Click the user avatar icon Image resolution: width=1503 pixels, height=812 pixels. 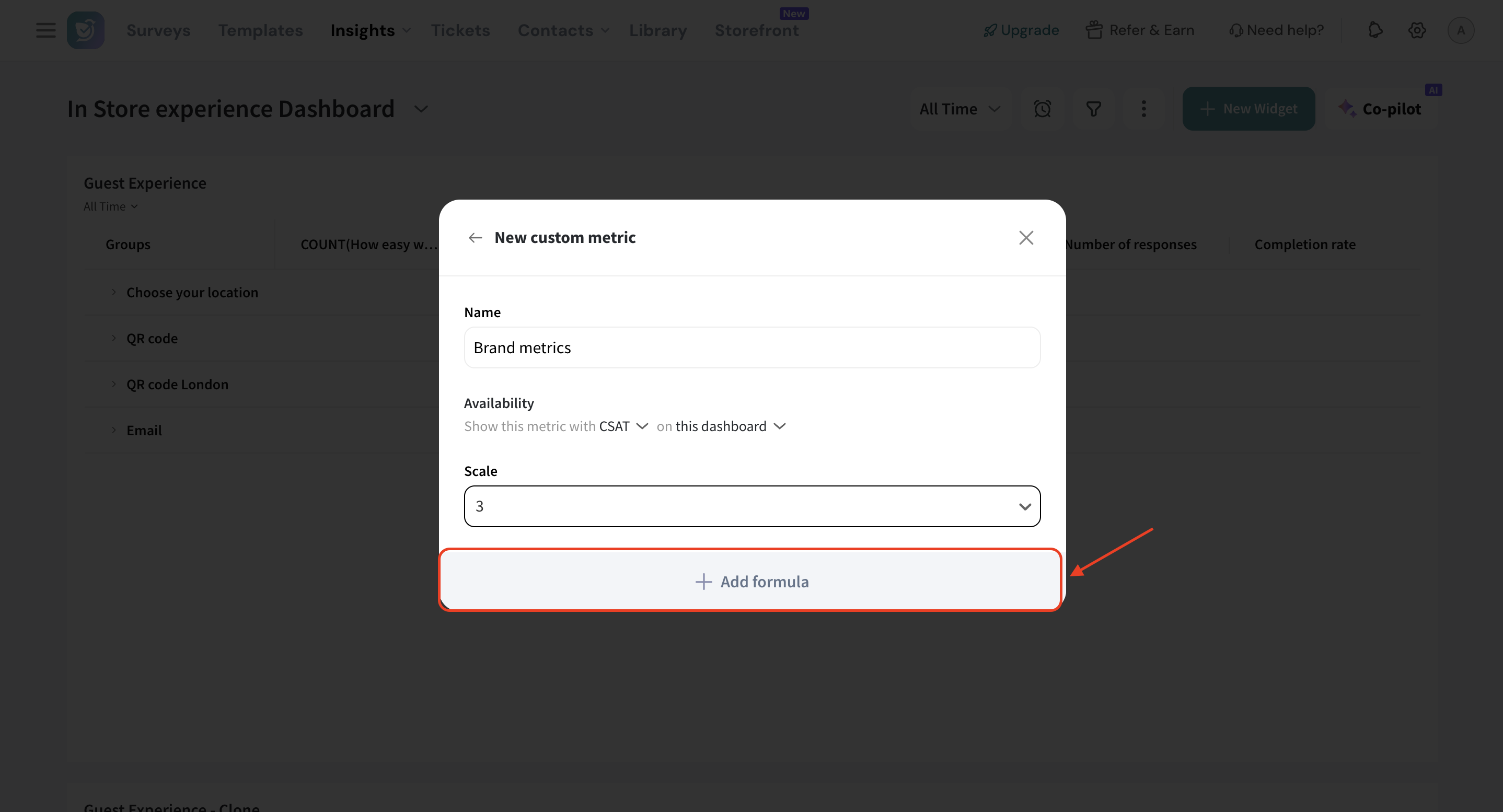pos(1460,30)
